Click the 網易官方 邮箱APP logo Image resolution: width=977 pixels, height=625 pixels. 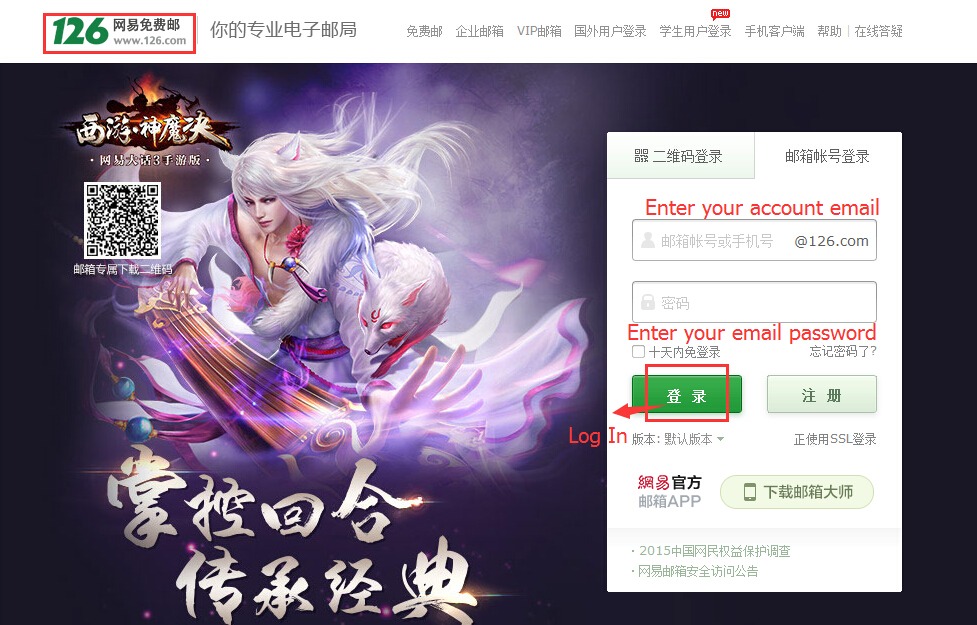click(669, 492)
